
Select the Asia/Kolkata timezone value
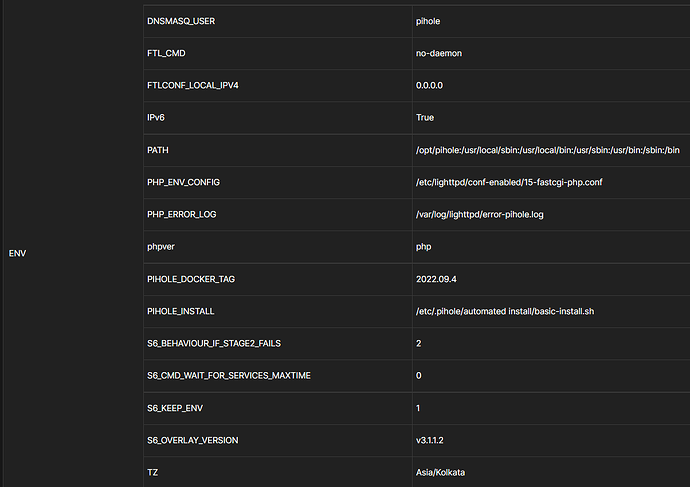[443, 472]
